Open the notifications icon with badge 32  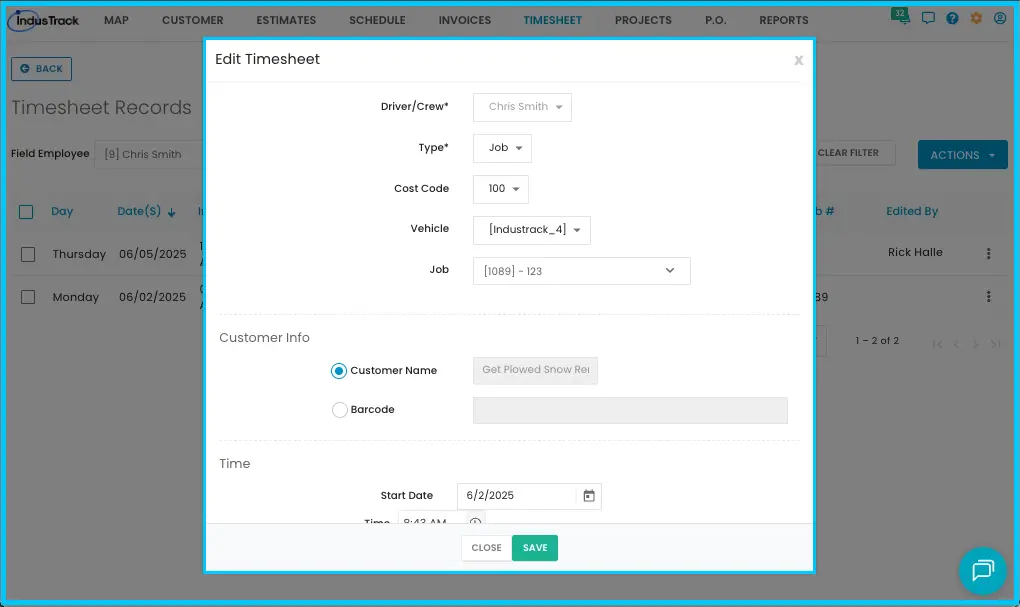point(900,16)
